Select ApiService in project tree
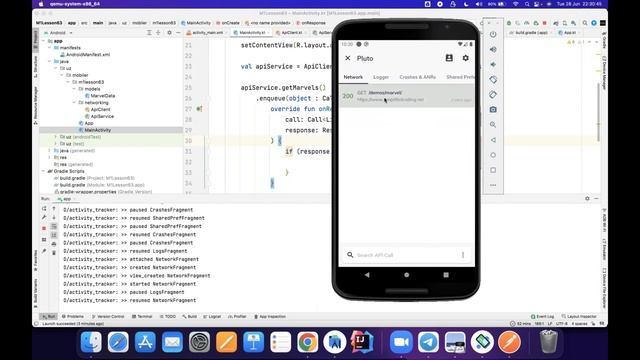The height and width of the screenshot is (360, 640). (99, 116)
